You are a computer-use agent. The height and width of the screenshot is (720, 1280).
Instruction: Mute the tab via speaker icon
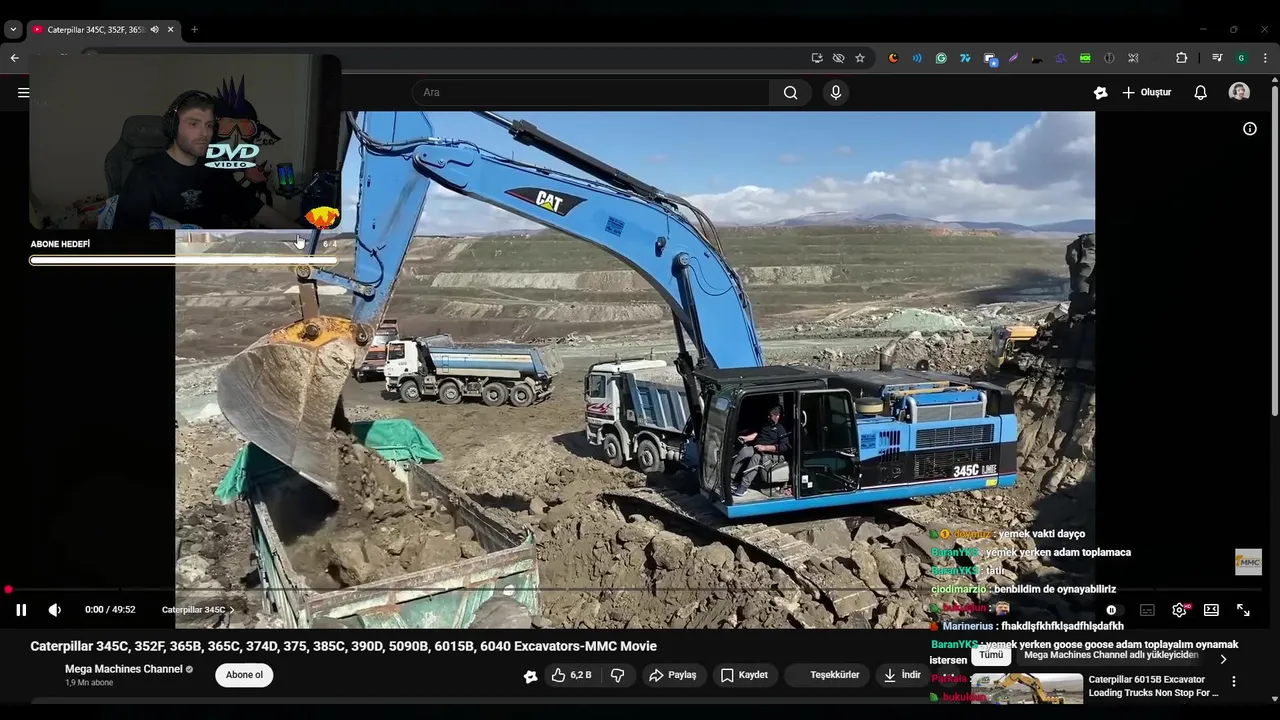pos(154,30)
